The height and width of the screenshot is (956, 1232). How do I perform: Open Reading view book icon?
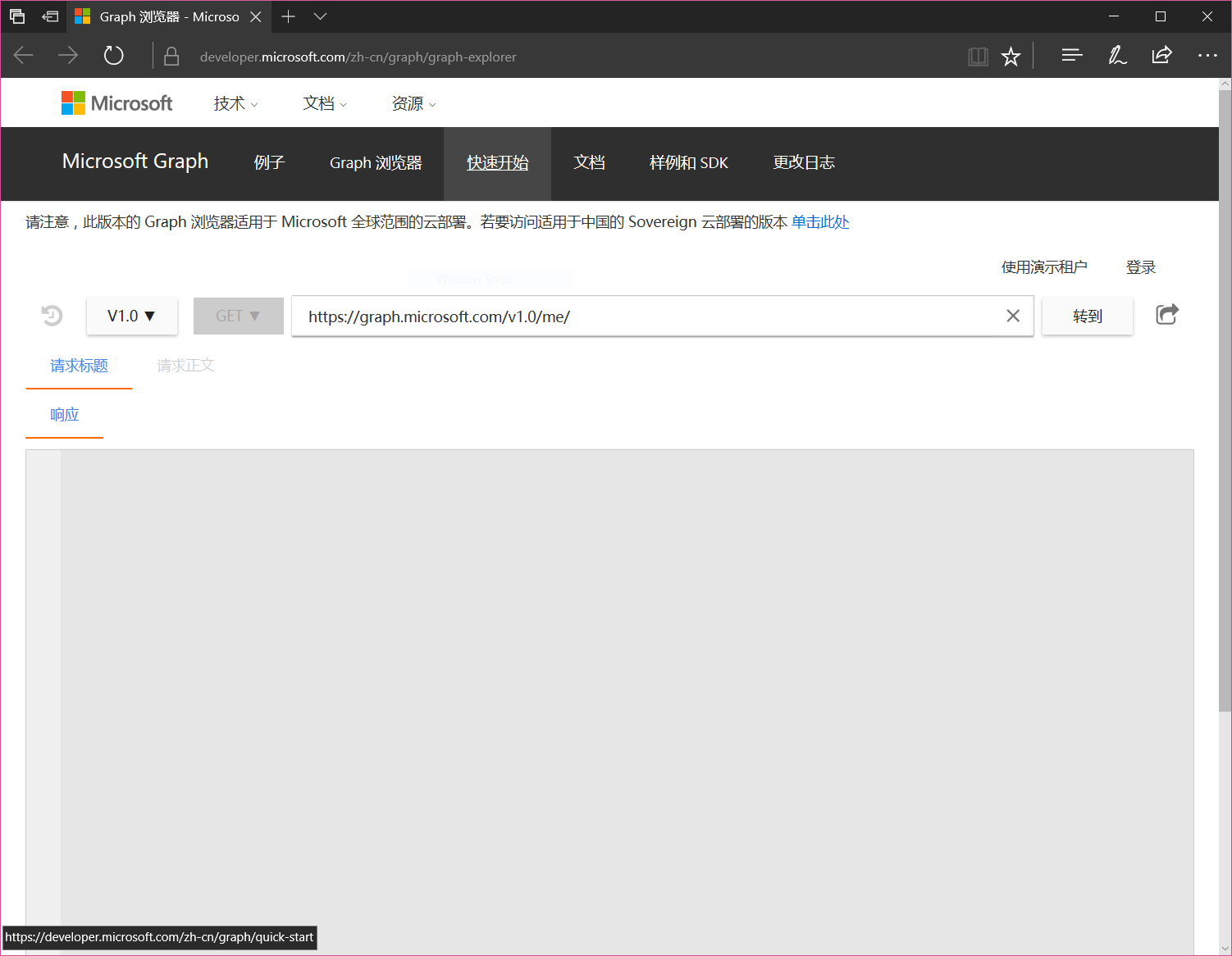(x=978, y=57)
